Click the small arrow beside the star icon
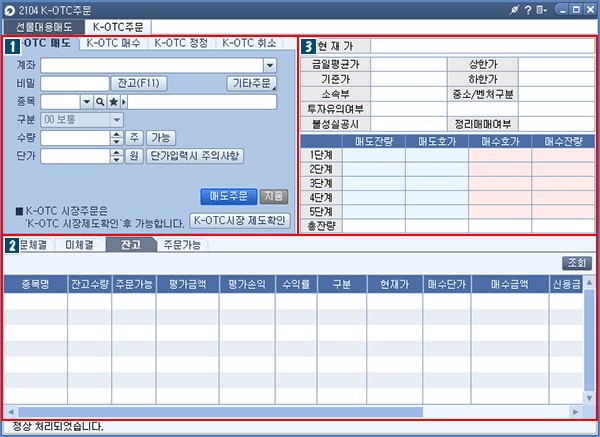Screen dimensions: 600x437 click(x=124, y=102)
